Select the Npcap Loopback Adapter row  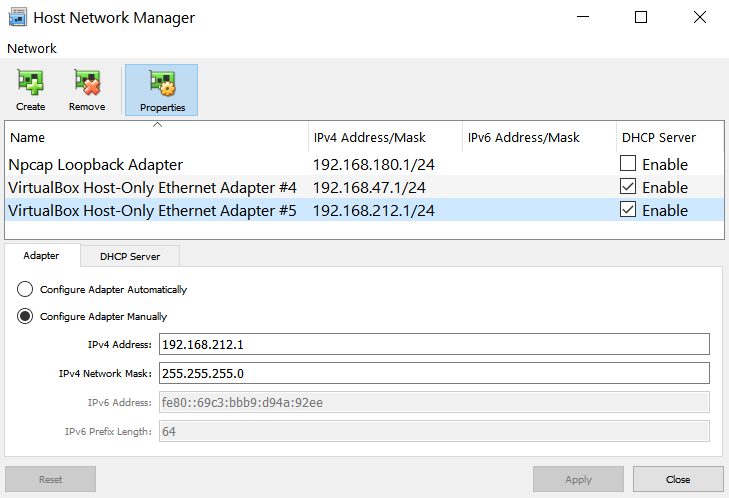coord(364,164)
